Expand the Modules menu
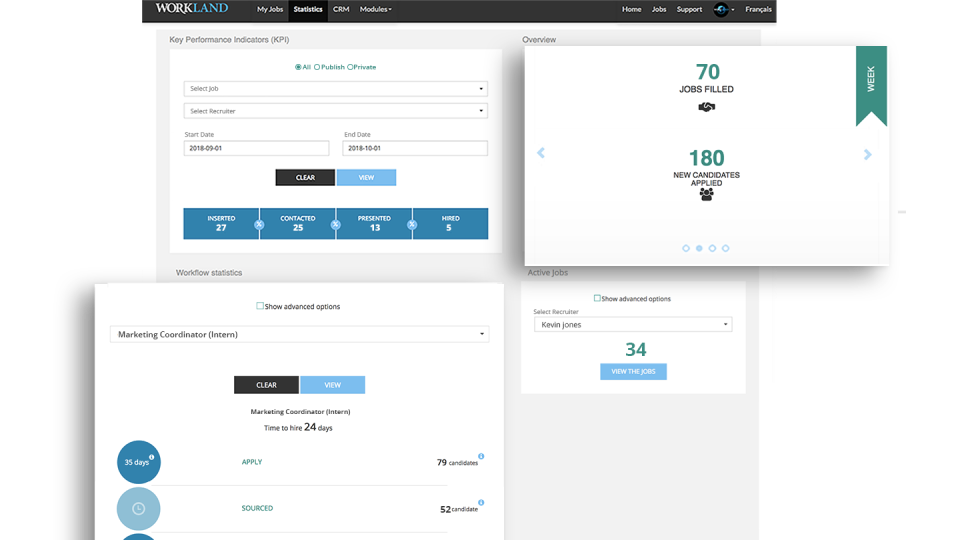The height and width of the screenshot is (540, 960). point(375,9)
